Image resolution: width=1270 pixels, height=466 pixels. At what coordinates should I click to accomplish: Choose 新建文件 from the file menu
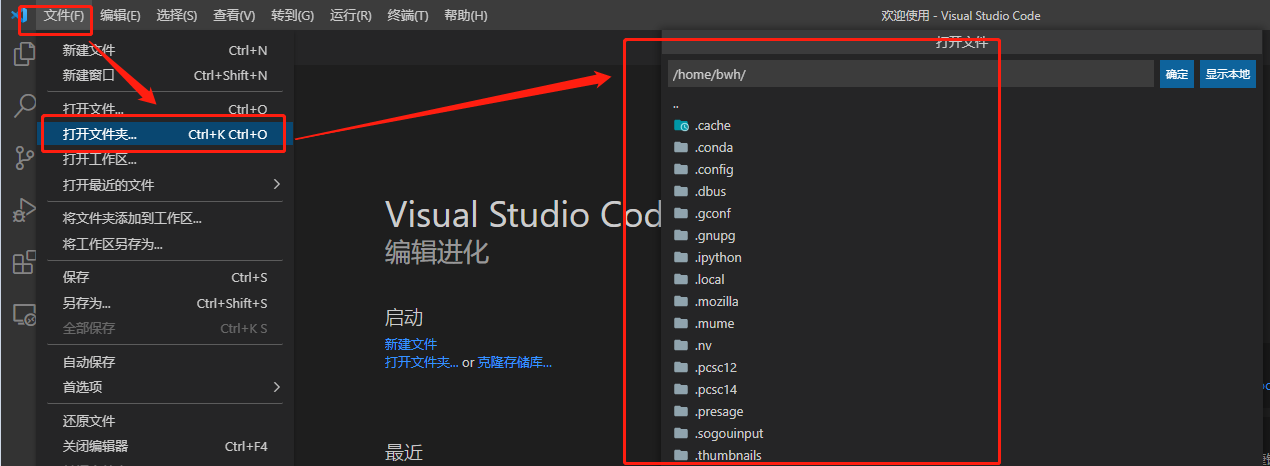[164, 50]
